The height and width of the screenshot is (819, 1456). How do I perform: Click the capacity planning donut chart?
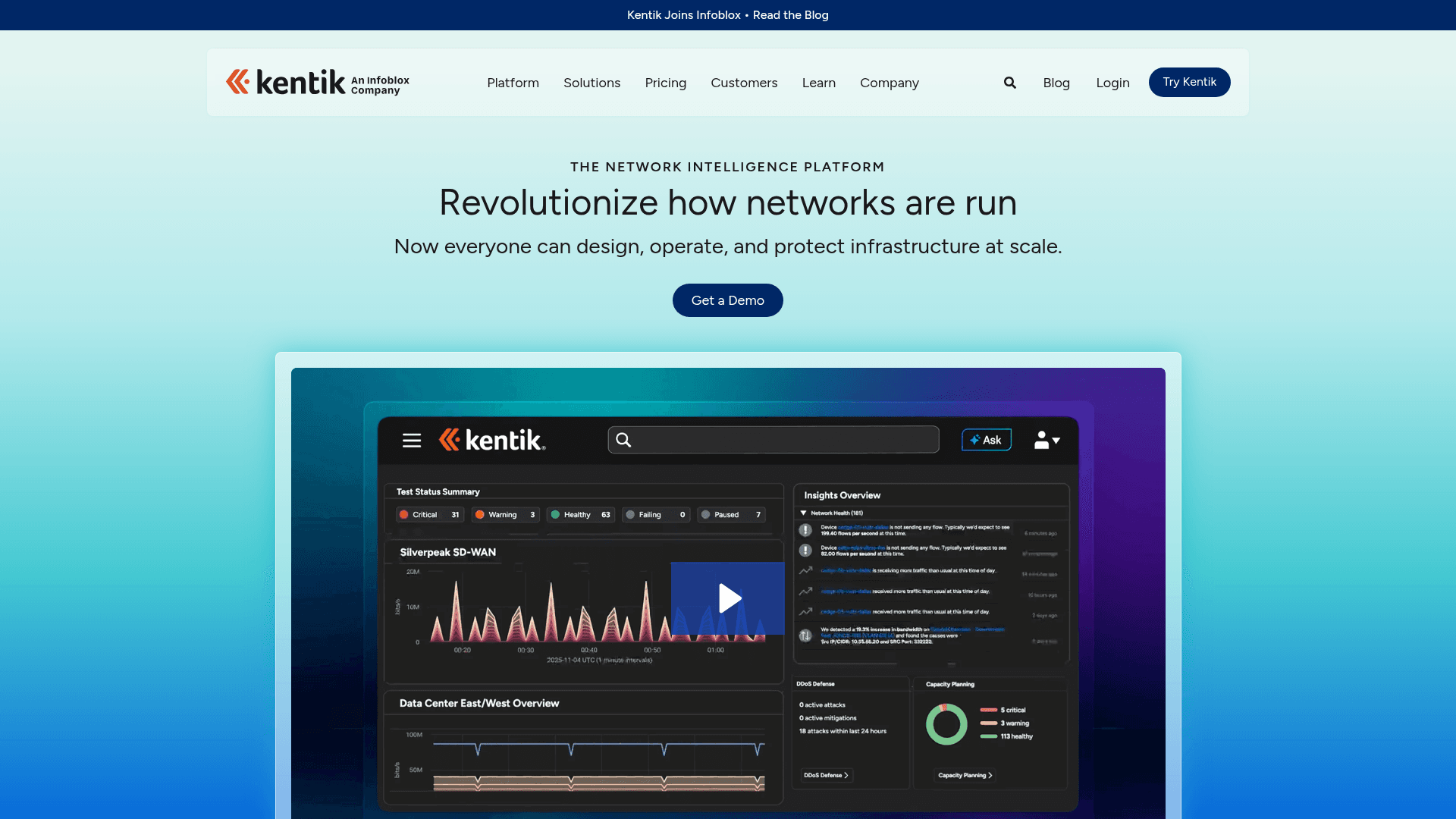pyautogui.click(x=946, y=724)
